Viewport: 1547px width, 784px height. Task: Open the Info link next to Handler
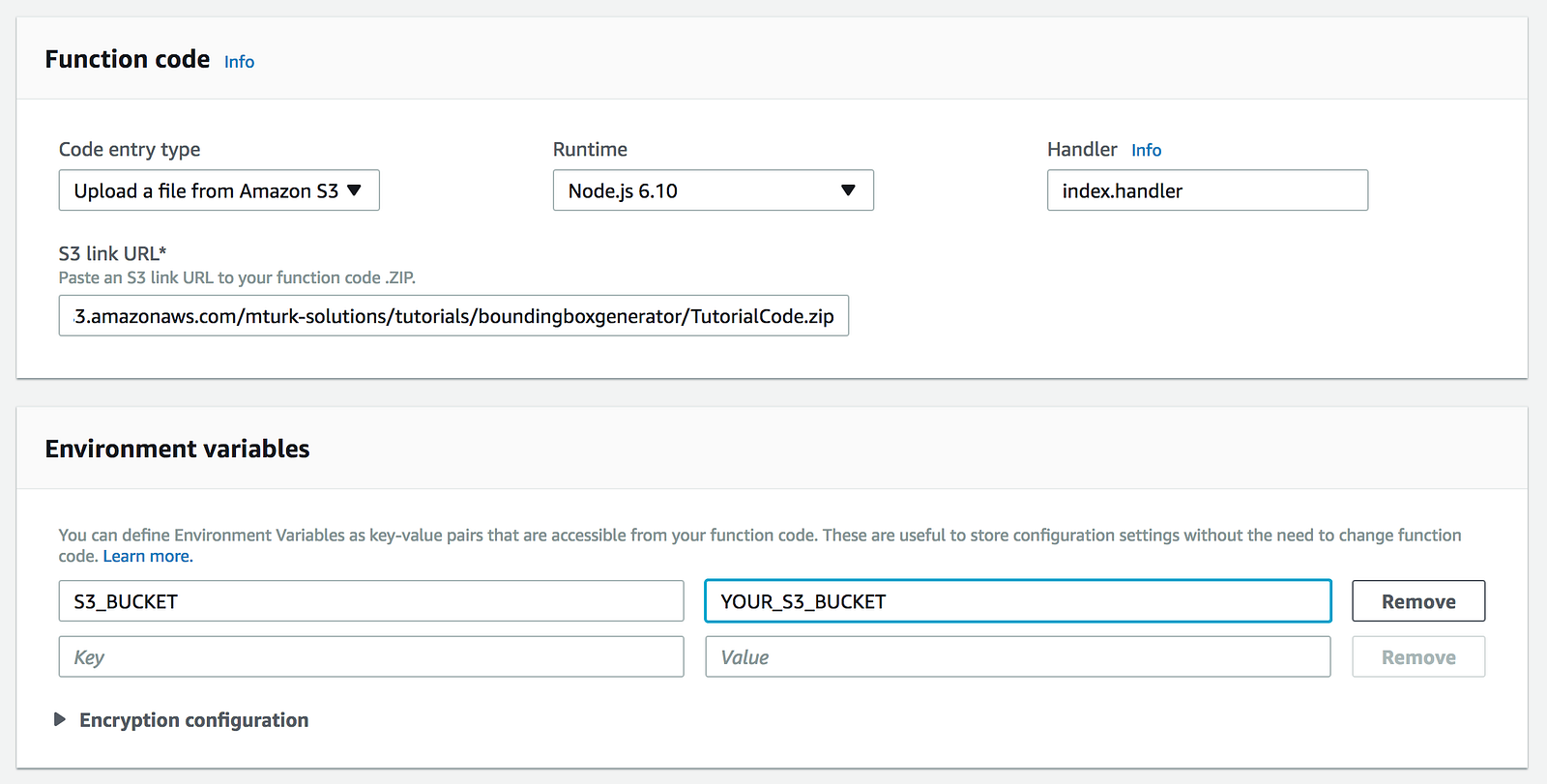[x=1146, y=150]
